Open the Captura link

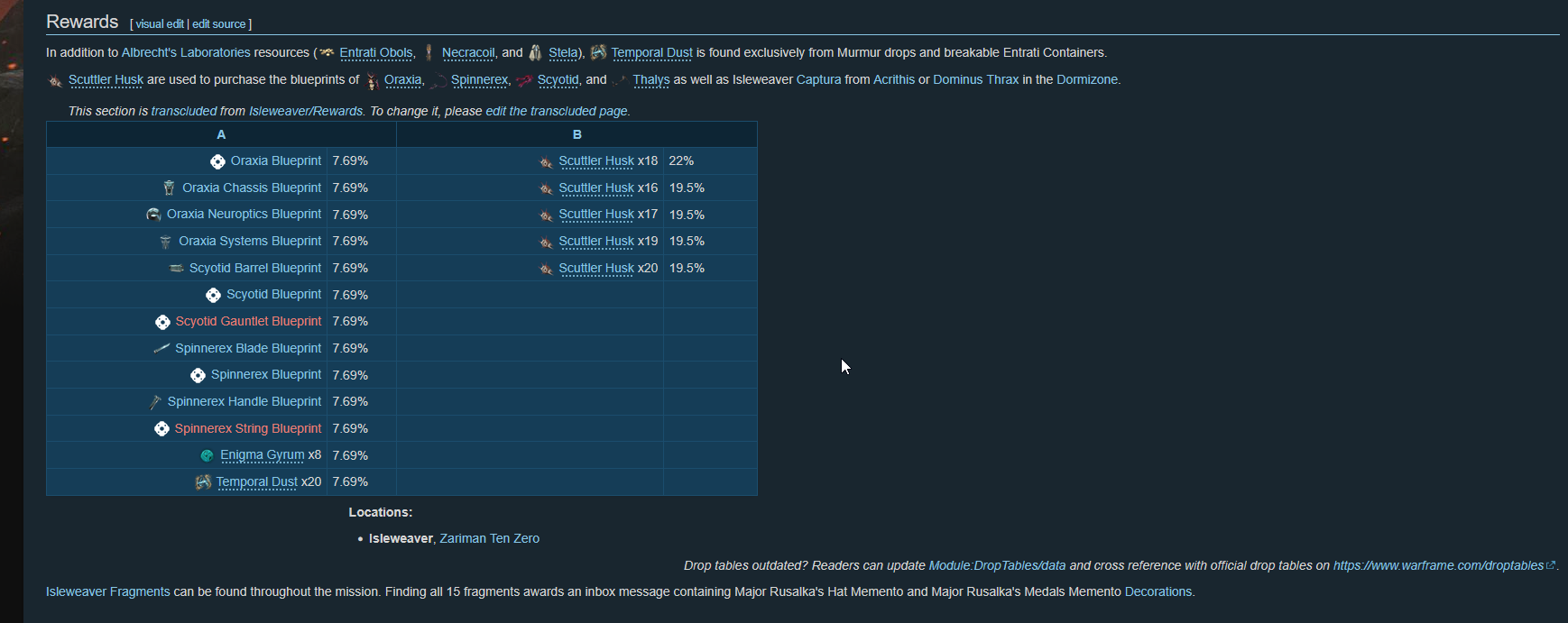[x=818, y=79]
